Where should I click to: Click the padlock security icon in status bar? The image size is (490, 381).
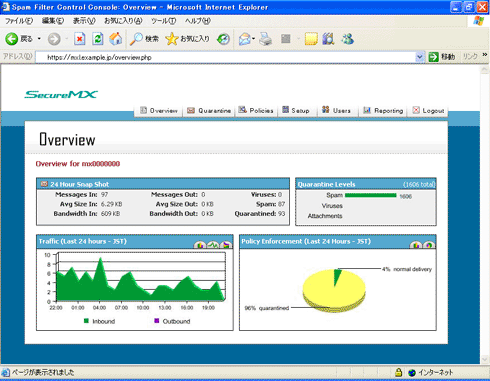click(x=398, y=372)
